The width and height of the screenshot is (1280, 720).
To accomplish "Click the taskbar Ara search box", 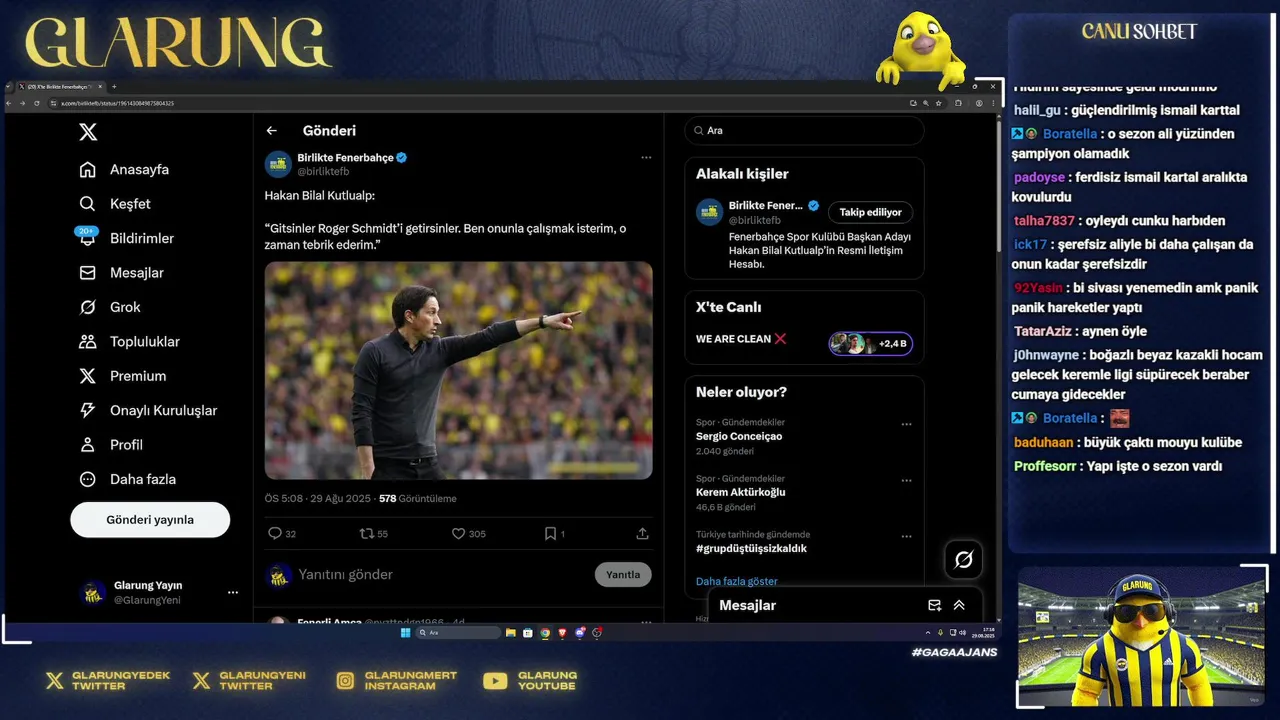I will pyautogui.click(x=458, y=632).
